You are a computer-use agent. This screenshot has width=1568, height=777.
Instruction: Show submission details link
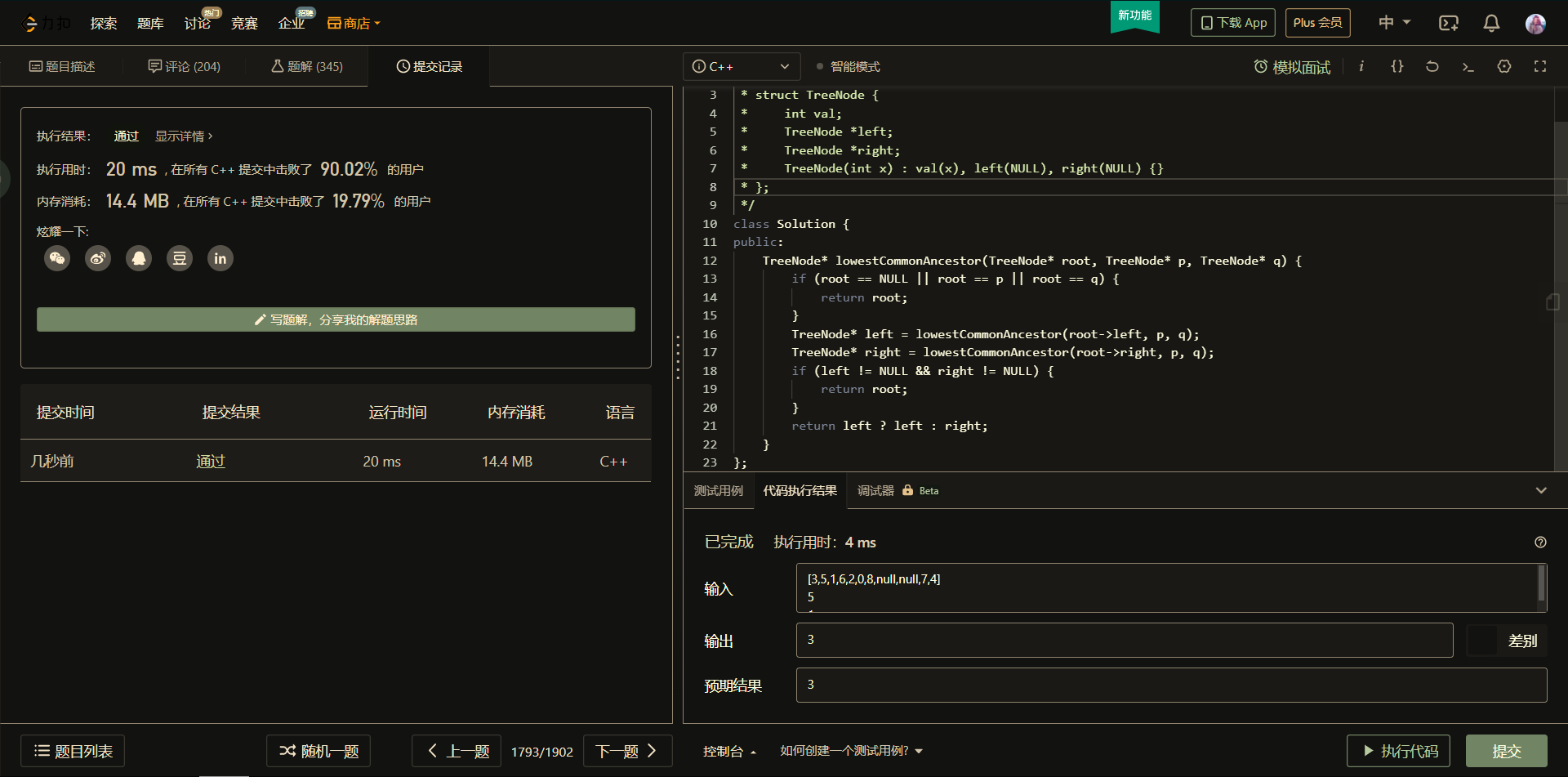[184, 136]
